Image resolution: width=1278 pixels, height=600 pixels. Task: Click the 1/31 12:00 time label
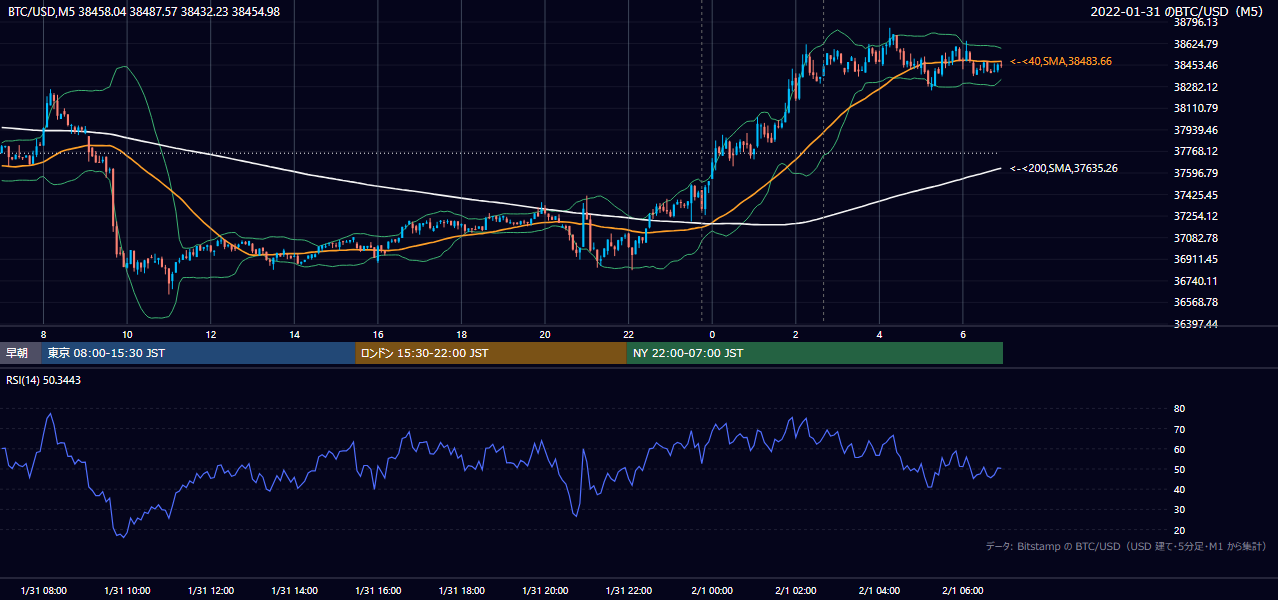tap(211, 591)
